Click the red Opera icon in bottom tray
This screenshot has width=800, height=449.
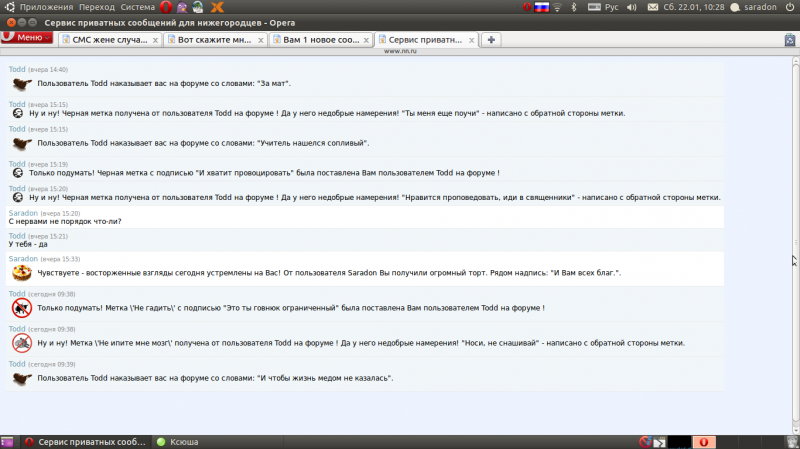[x=704, y=441]
